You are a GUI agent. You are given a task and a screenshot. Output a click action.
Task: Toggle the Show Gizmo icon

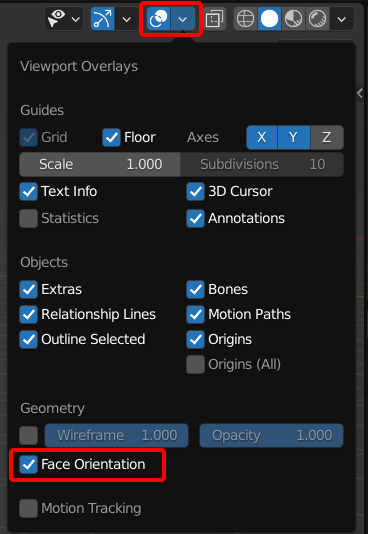[x=102, y=19]
